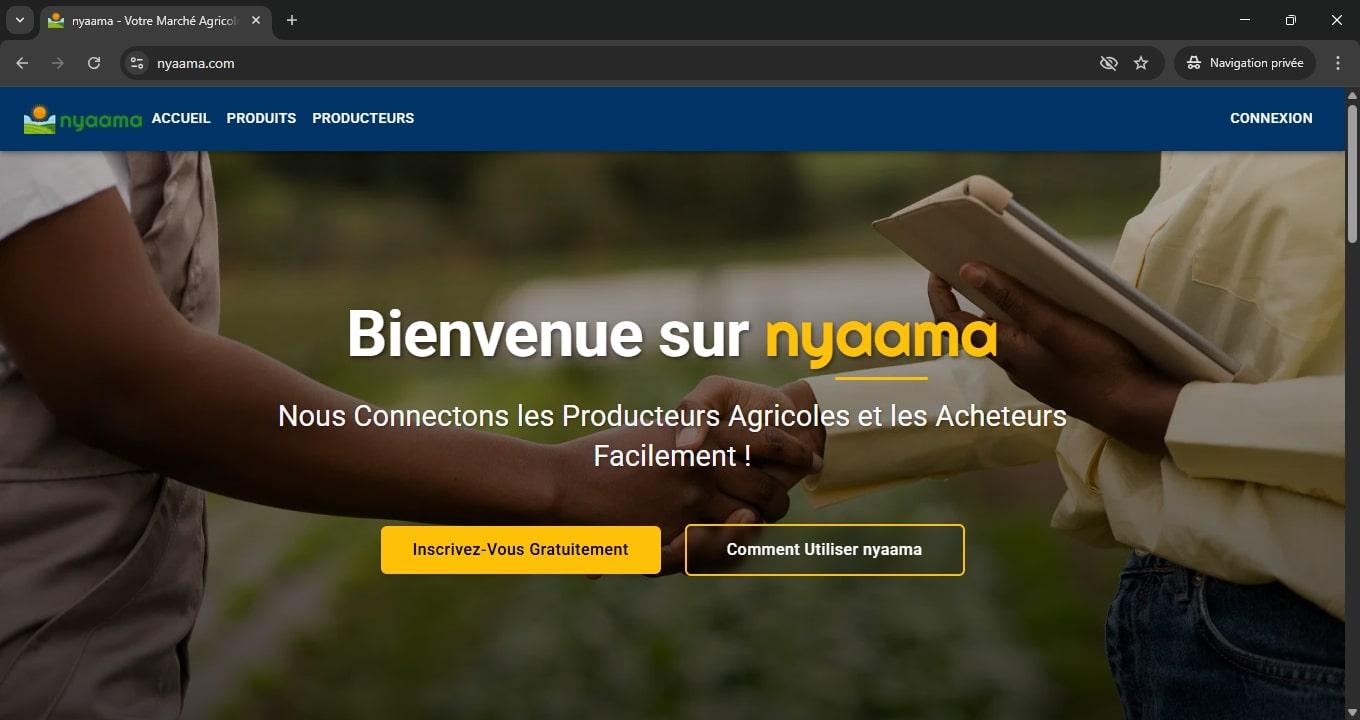Screen dimensions: 1360x720
Task: Click the nyaama logo in navbar
Action: pyautogui.click(x=83, y=119)
